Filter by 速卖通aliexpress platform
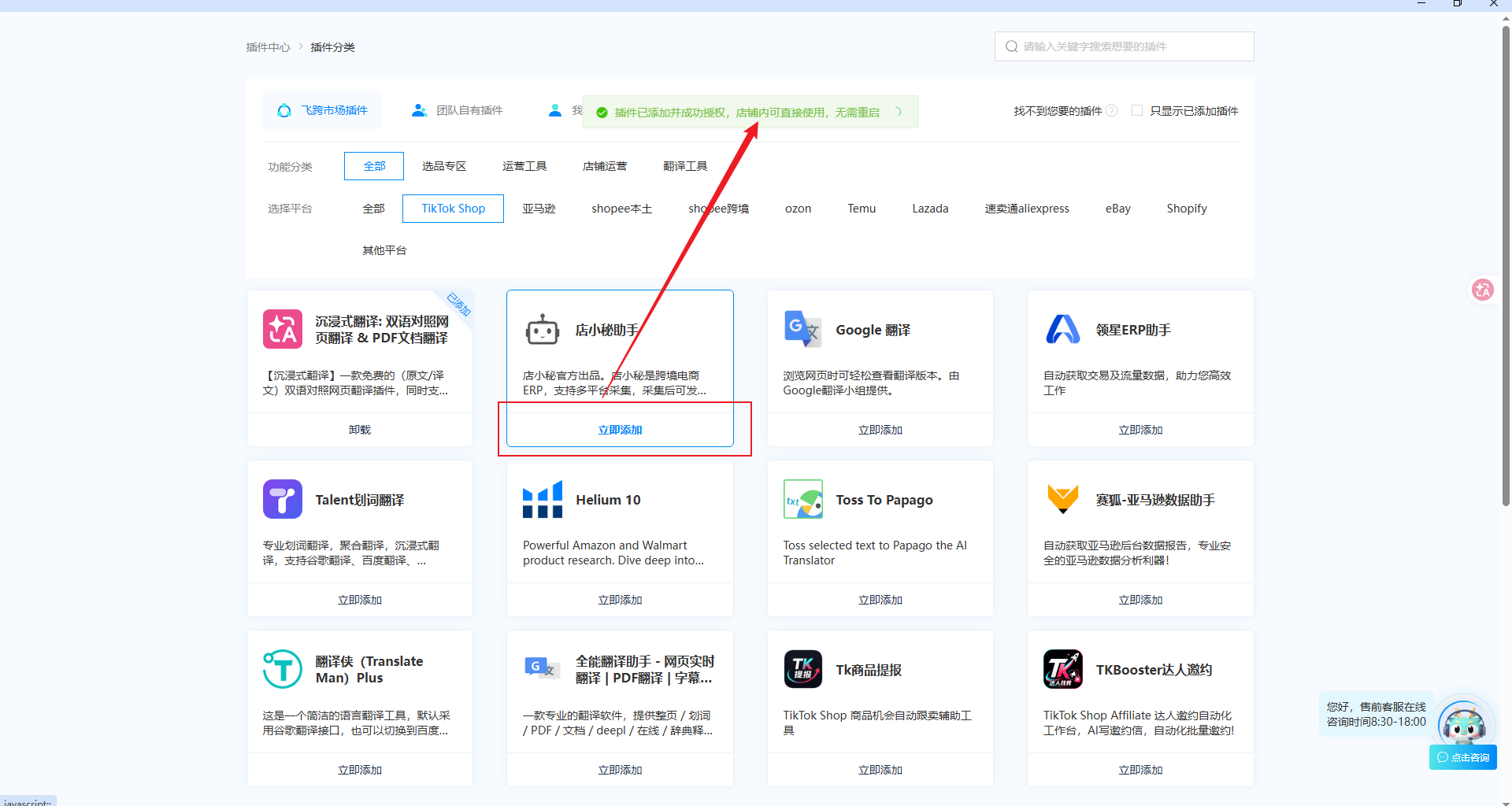Viewport: 1512px width, 806px height. [x=1027, y=209]
